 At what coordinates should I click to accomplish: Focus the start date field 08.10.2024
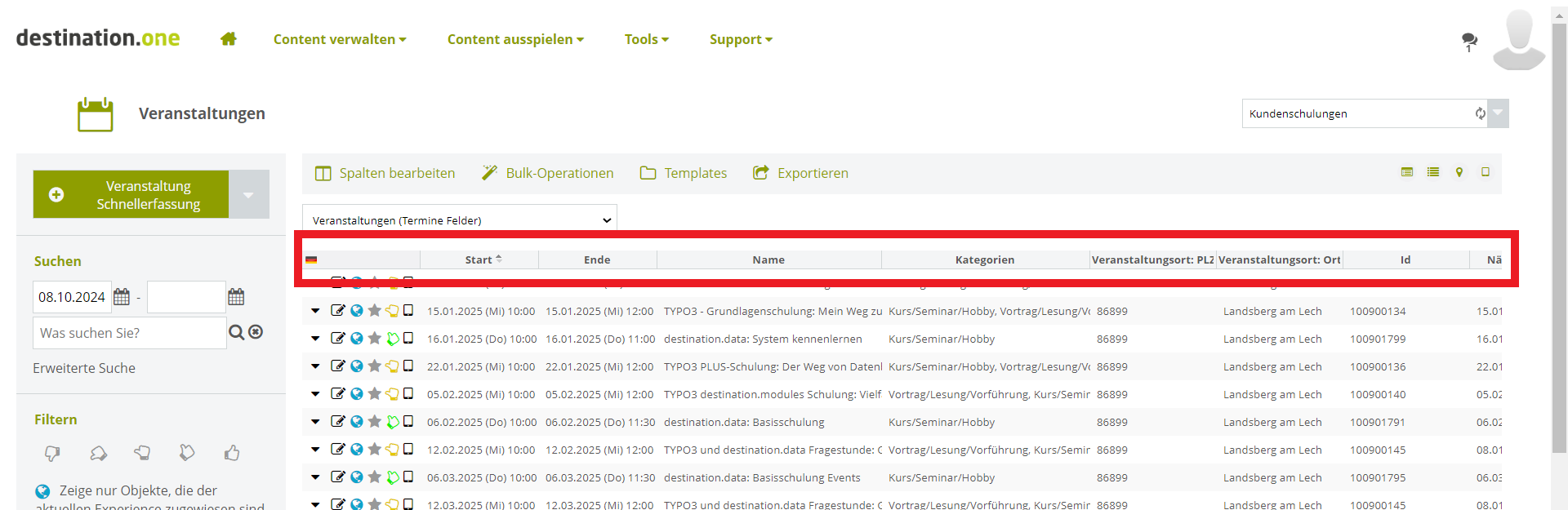click(72, 297)
